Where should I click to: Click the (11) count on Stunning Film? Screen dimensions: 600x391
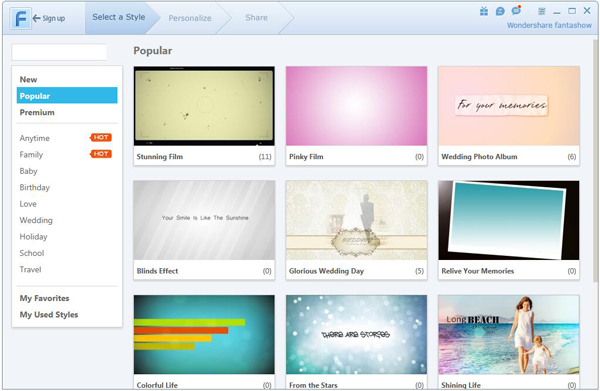(x=265, y=156)
